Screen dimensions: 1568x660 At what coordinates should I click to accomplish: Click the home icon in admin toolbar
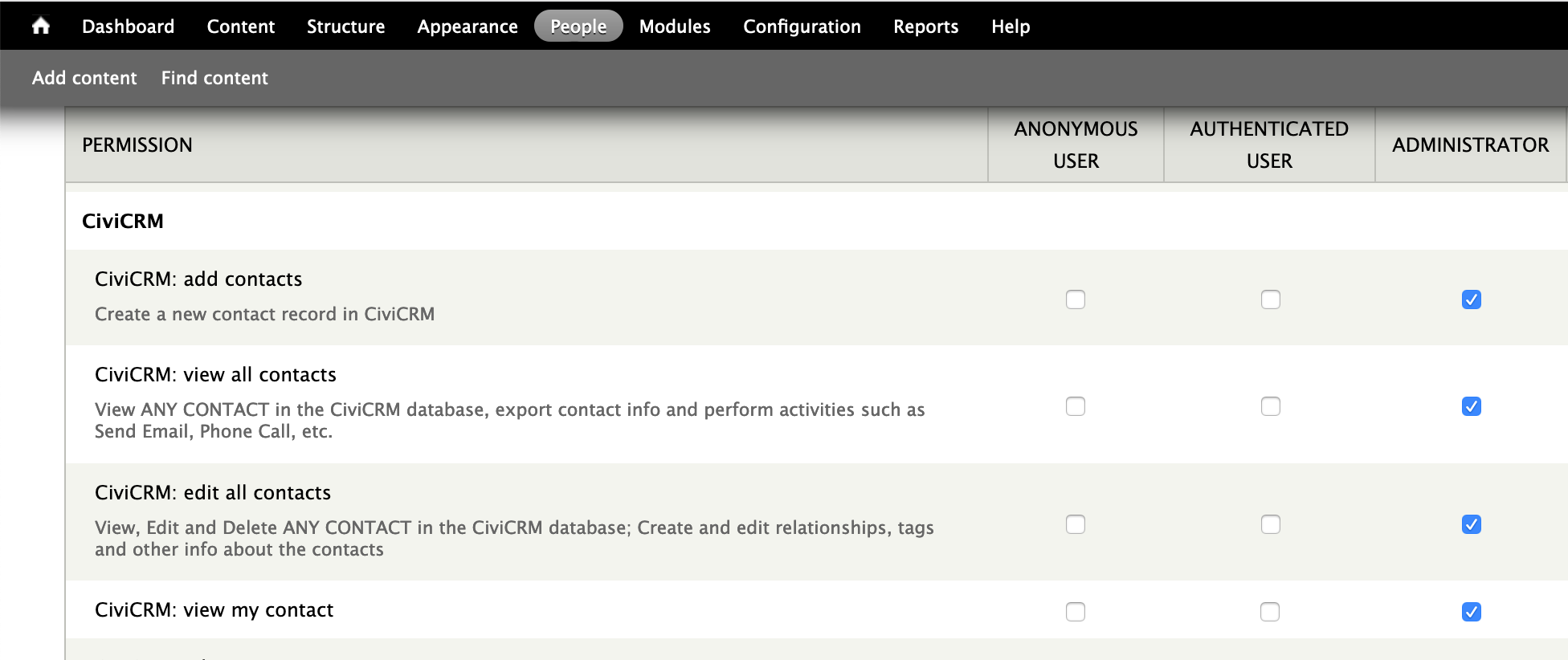click(x=41, y=26)
